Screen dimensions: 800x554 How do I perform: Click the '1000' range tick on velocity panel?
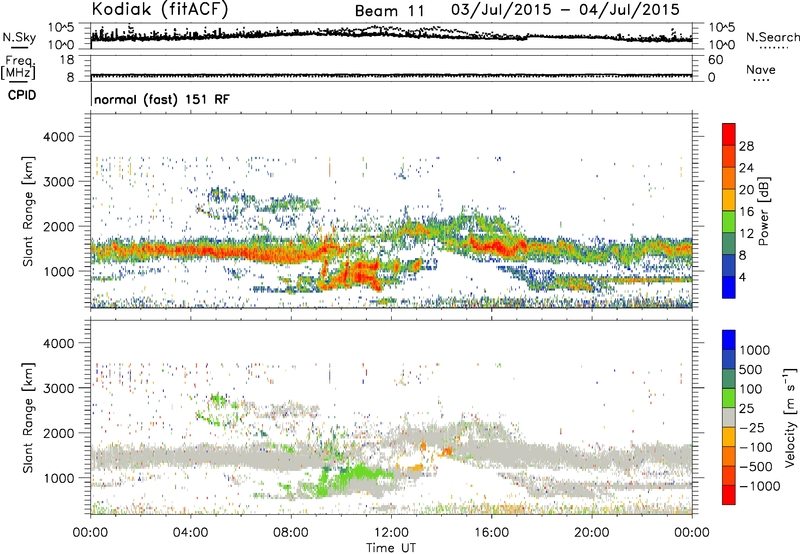tap(58, 478)
